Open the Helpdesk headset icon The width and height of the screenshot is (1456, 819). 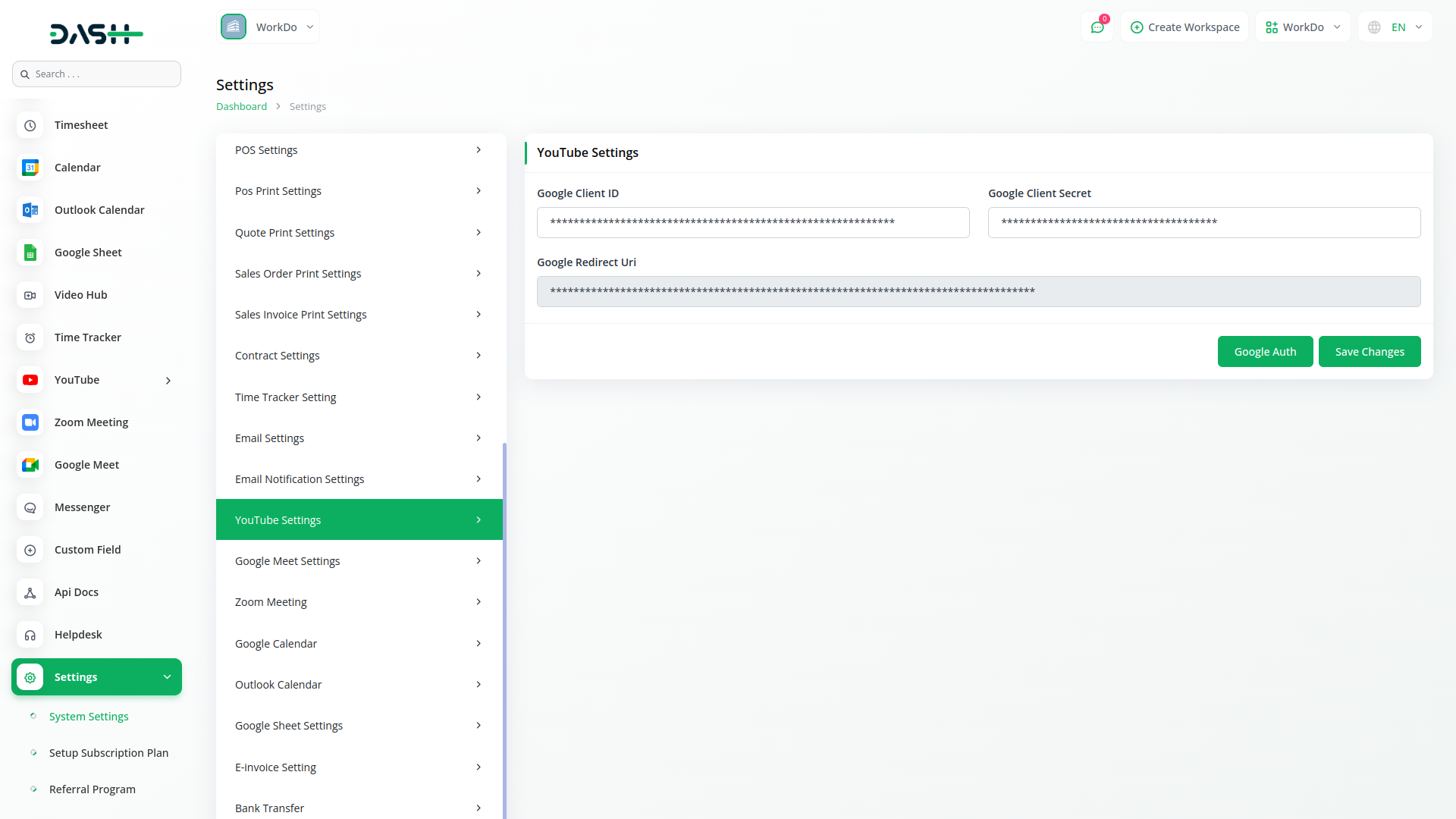(x=30, y=635)
